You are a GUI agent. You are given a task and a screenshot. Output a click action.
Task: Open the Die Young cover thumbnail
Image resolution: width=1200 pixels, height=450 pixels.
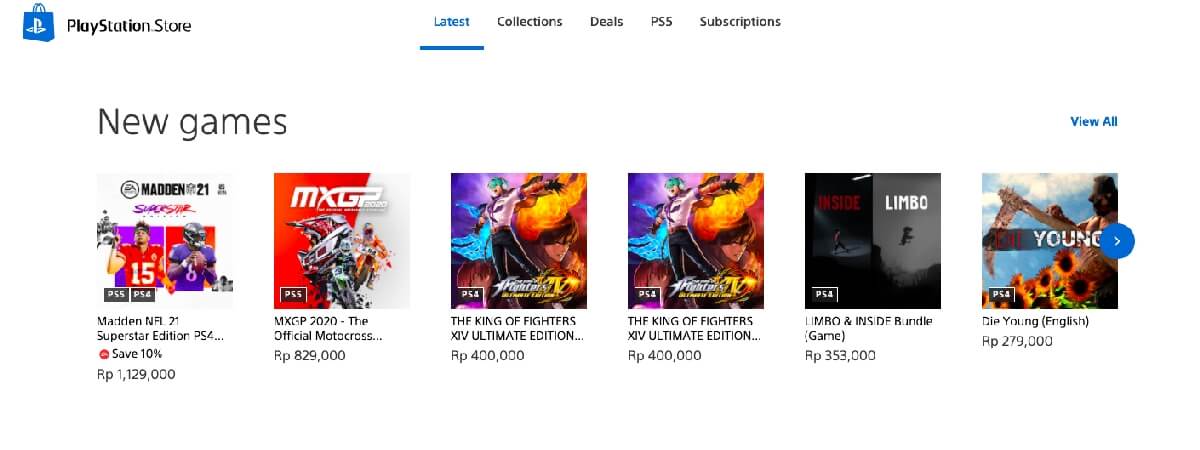click(1050, 241)
